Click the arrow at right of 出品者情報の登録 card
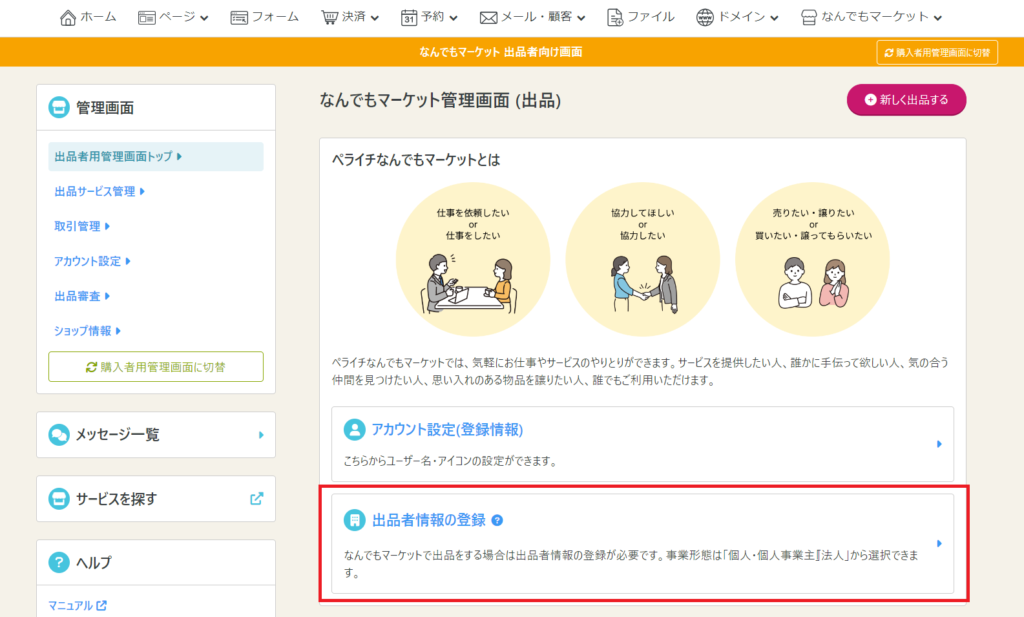This screenshot has width=1024, height=617. pyautogui.click(x=939, y=544)
